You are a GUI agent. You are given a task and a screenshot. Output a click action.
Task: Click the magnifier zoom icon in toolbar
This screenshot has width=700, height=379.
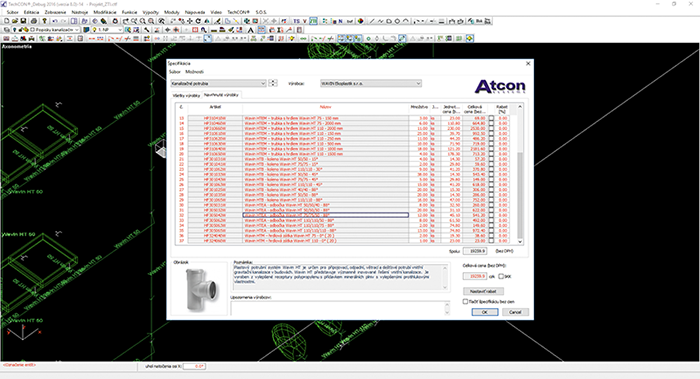[x=143, y=21]
